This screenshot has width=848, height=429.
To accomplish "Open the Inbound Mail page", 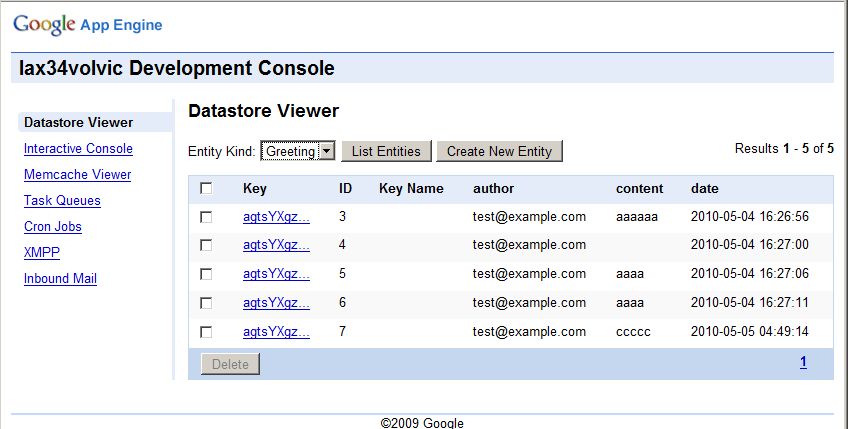I will click(61, 278).
